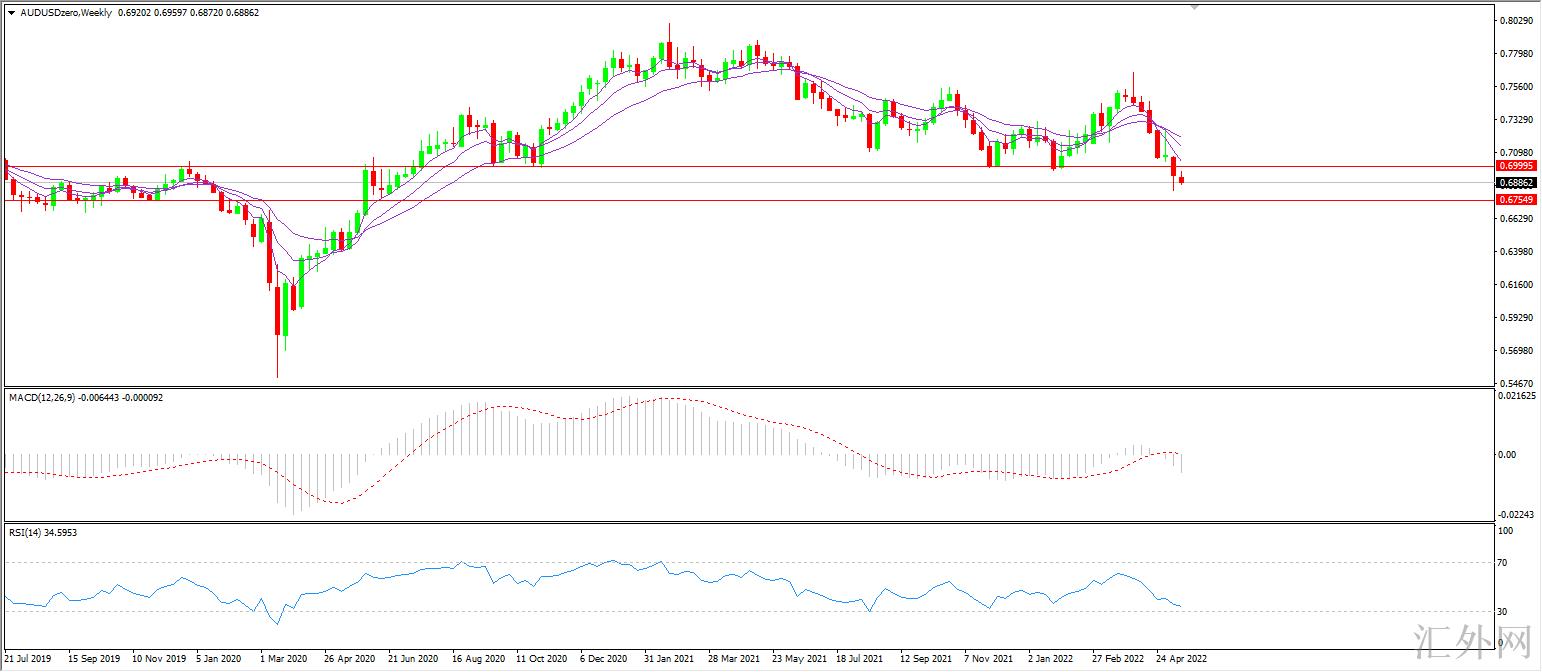Click the grey chart shift triangle marker
Viewport: 1542px width, 672px height.
pos(1193,6)
